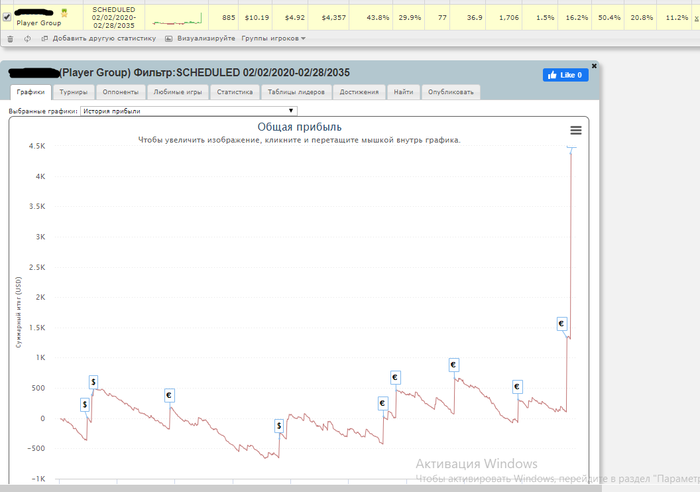
Task: Click the gold star icon beside Player Group
Action: coord(64,13)
